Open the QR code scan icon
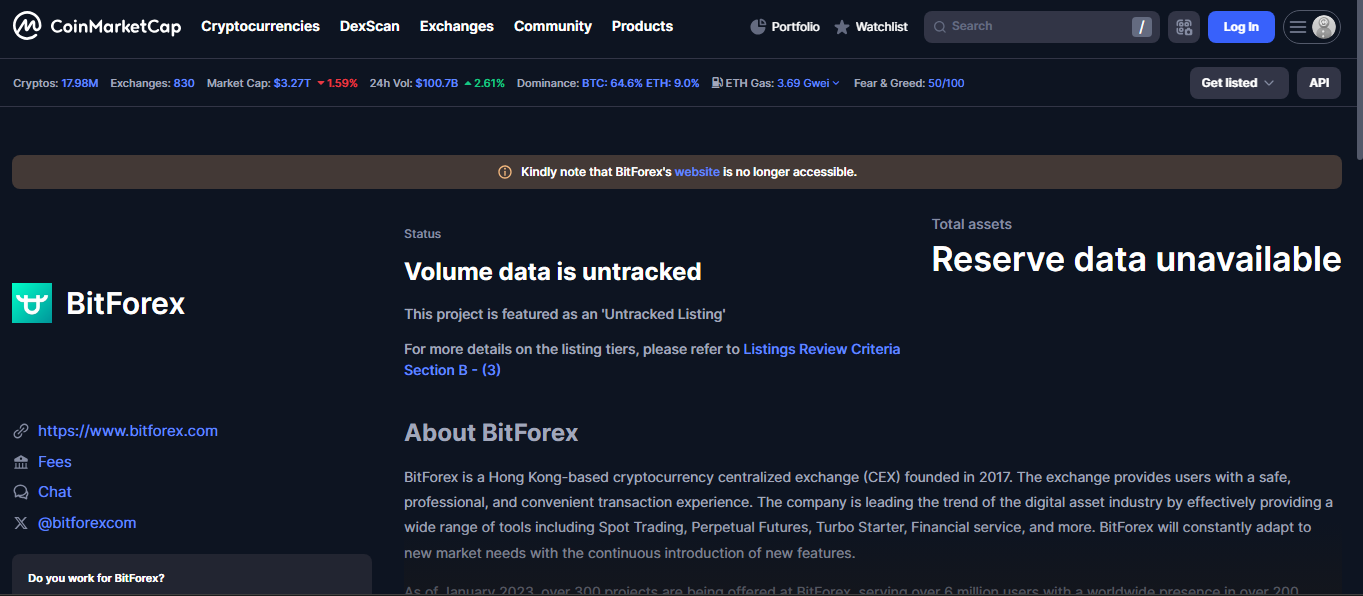1363x596 pixels. pos(1184,27)
